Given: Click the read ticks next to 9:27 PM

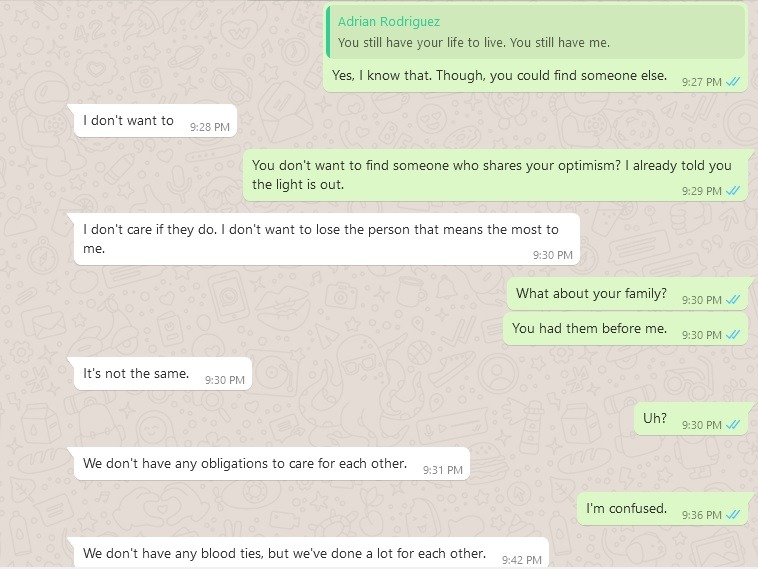Looking at the screenshot, I should coord(733,82).
